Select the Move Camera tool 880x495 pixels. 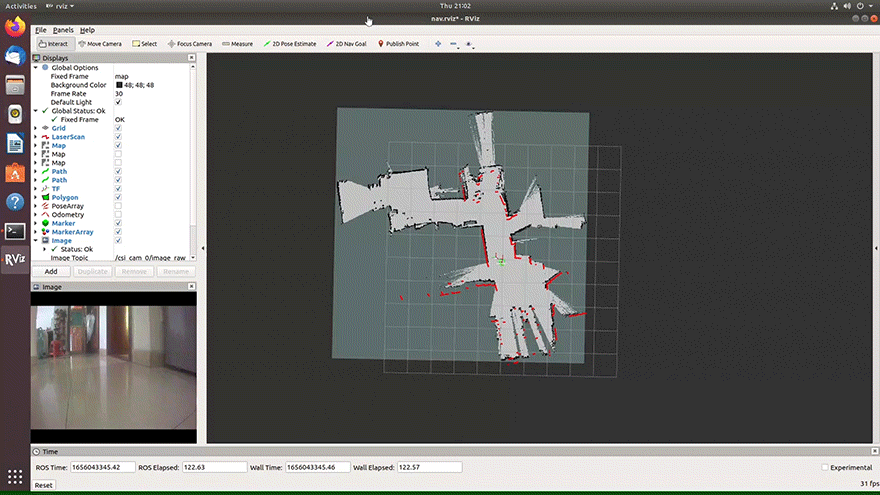point(101,44)
